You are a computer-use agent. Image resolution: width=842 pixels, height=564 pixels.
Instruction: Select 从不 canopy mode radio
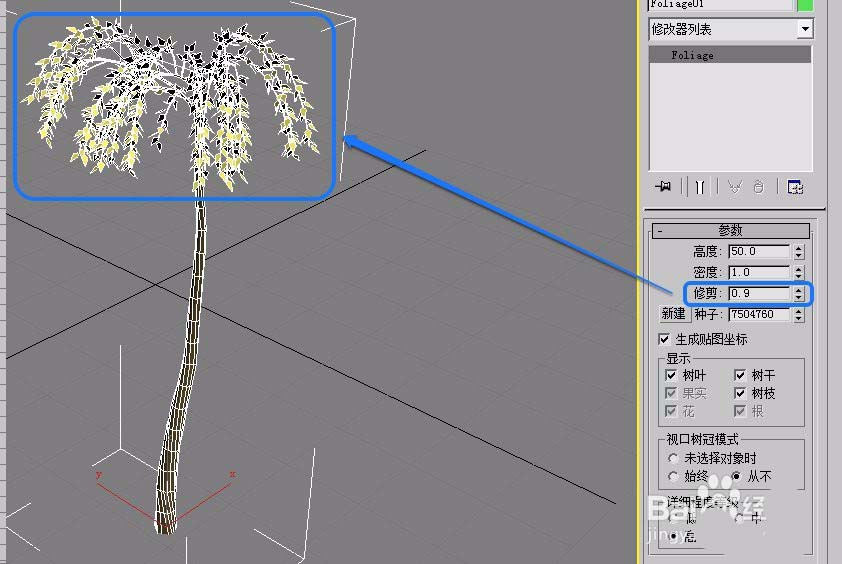(x=736, y=476)
